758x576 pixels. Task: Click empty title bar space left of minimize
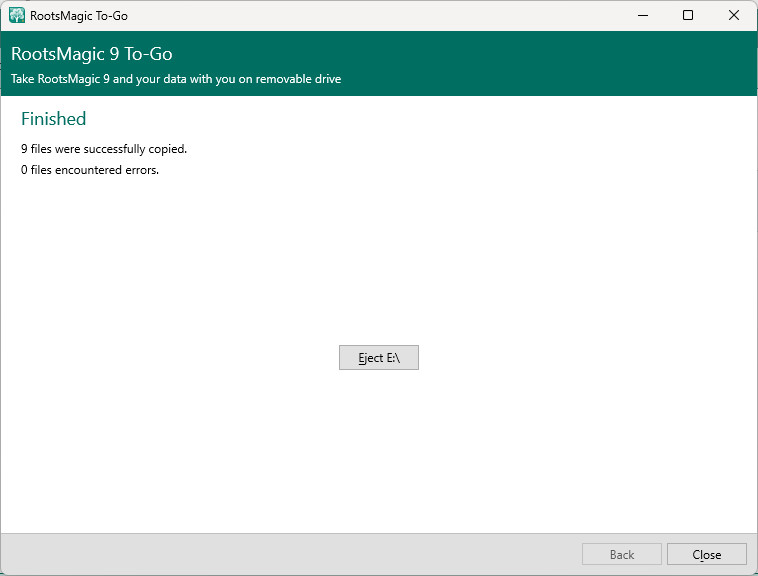pos(400,15)
